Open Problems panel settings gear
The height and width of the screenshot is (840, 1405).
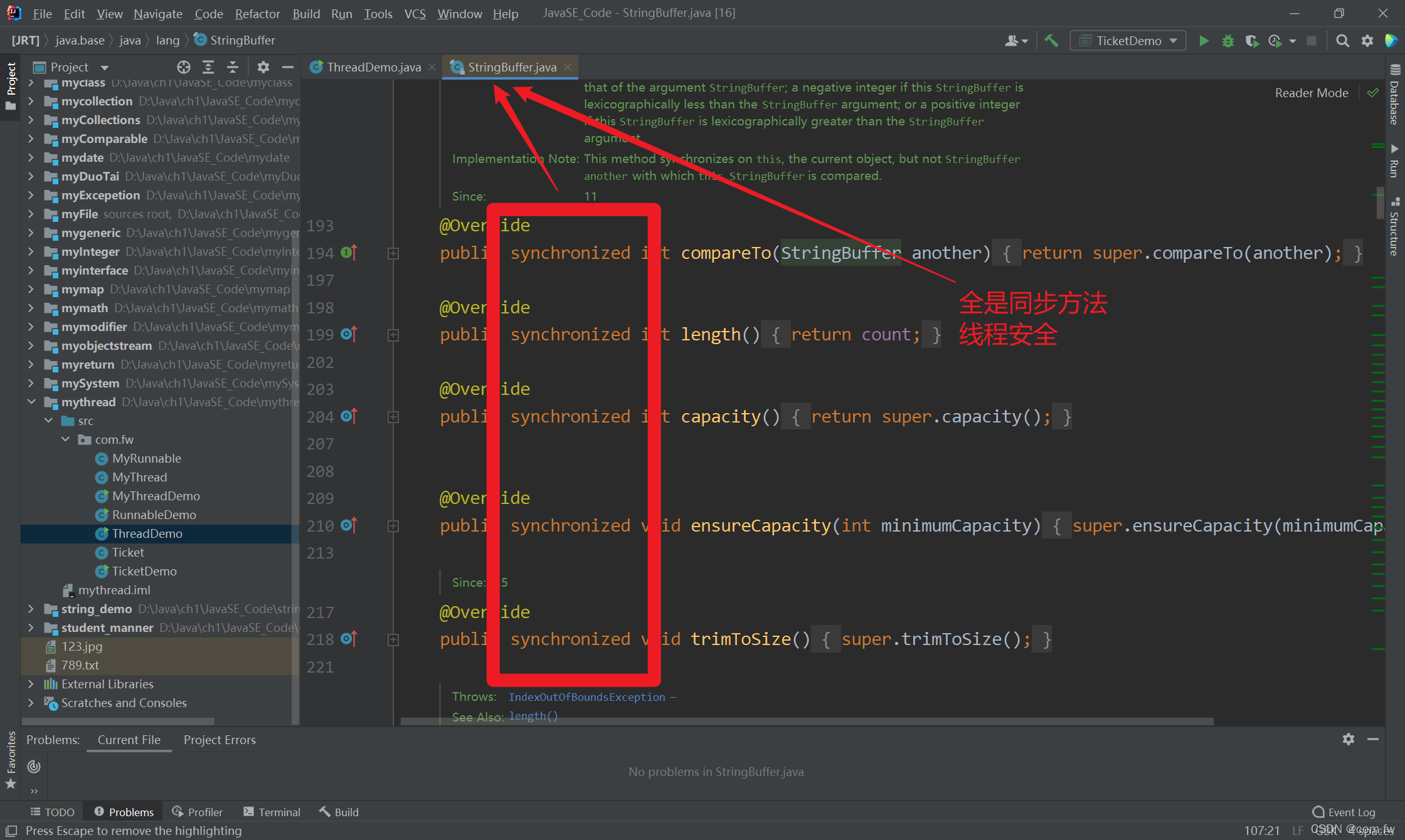(1348, 739)
